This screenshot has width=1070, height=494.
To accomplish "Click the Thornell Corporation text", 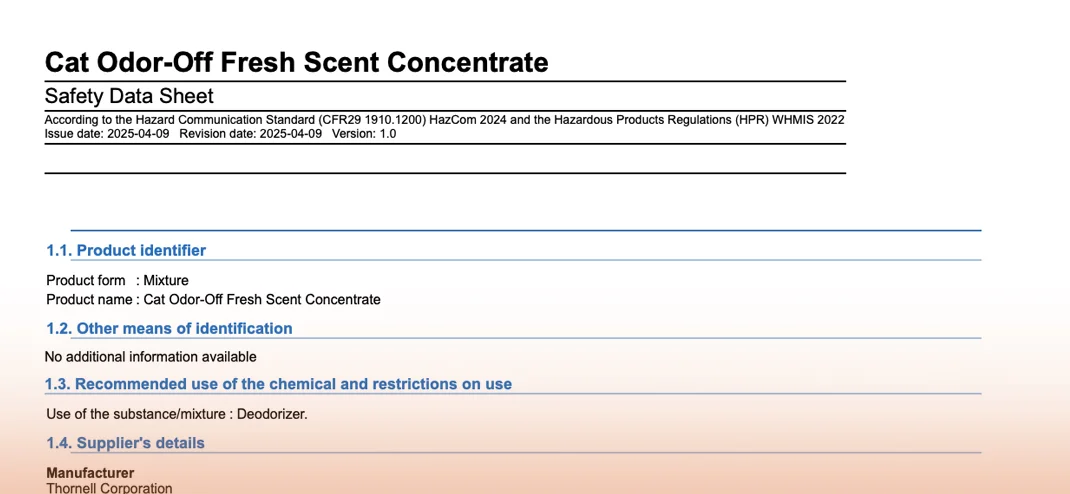I will click(109, 488).
